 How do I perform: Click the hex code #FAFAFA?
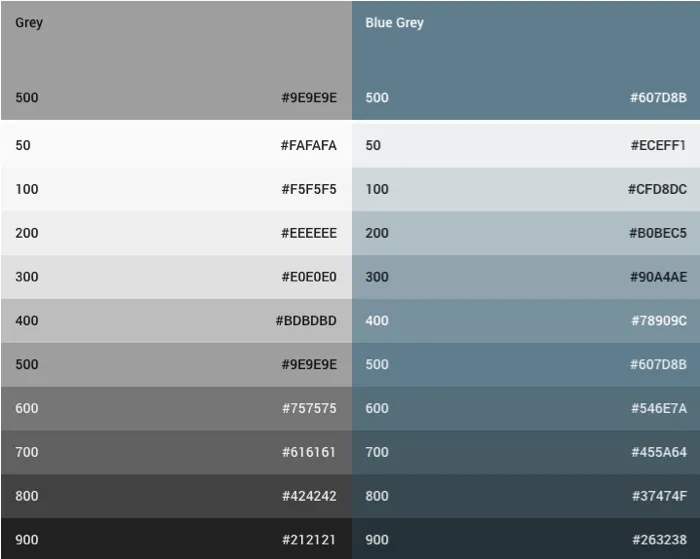pos(308,146)
